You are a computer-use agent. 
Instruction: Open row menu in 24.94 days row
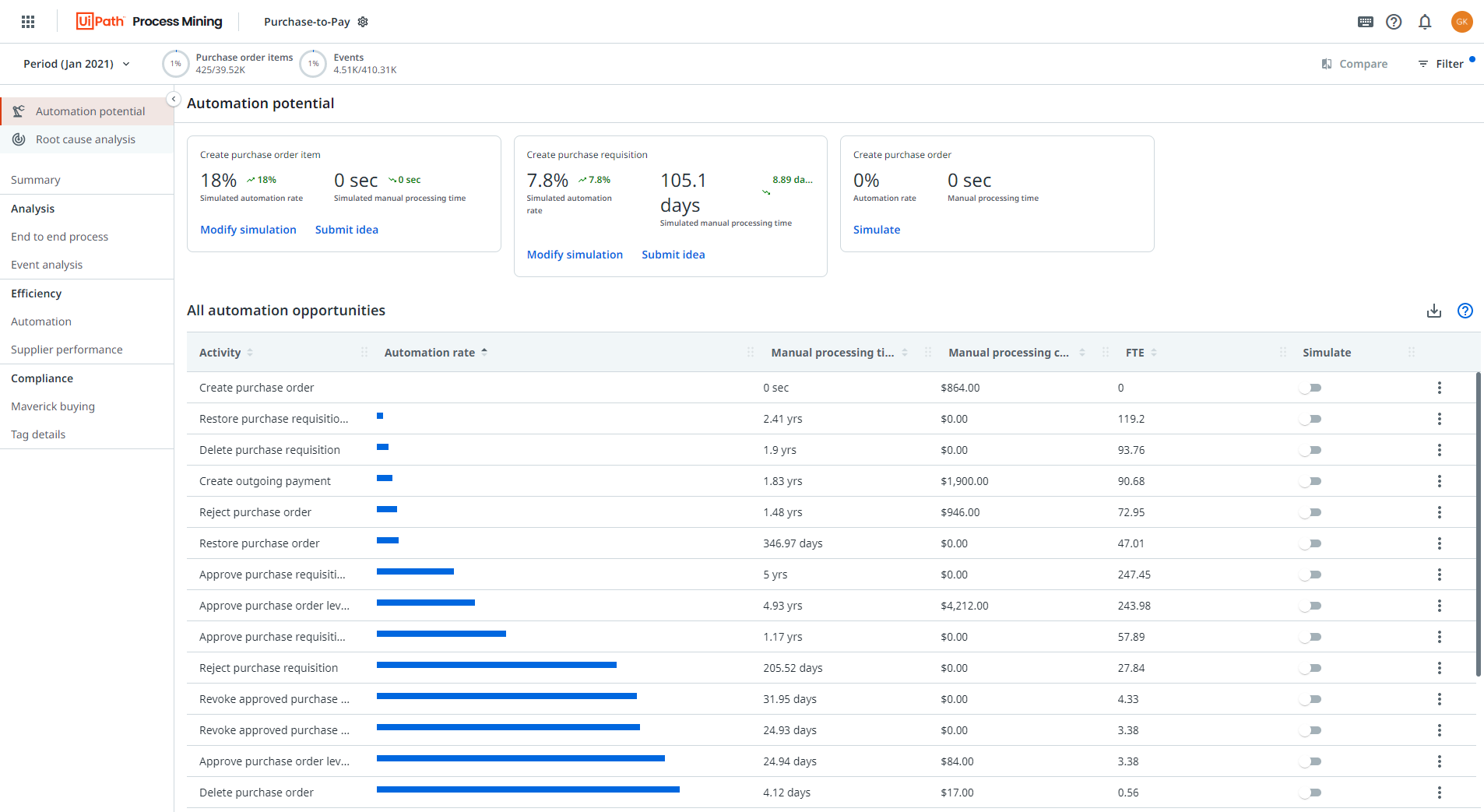click(x=1440, y=761)
